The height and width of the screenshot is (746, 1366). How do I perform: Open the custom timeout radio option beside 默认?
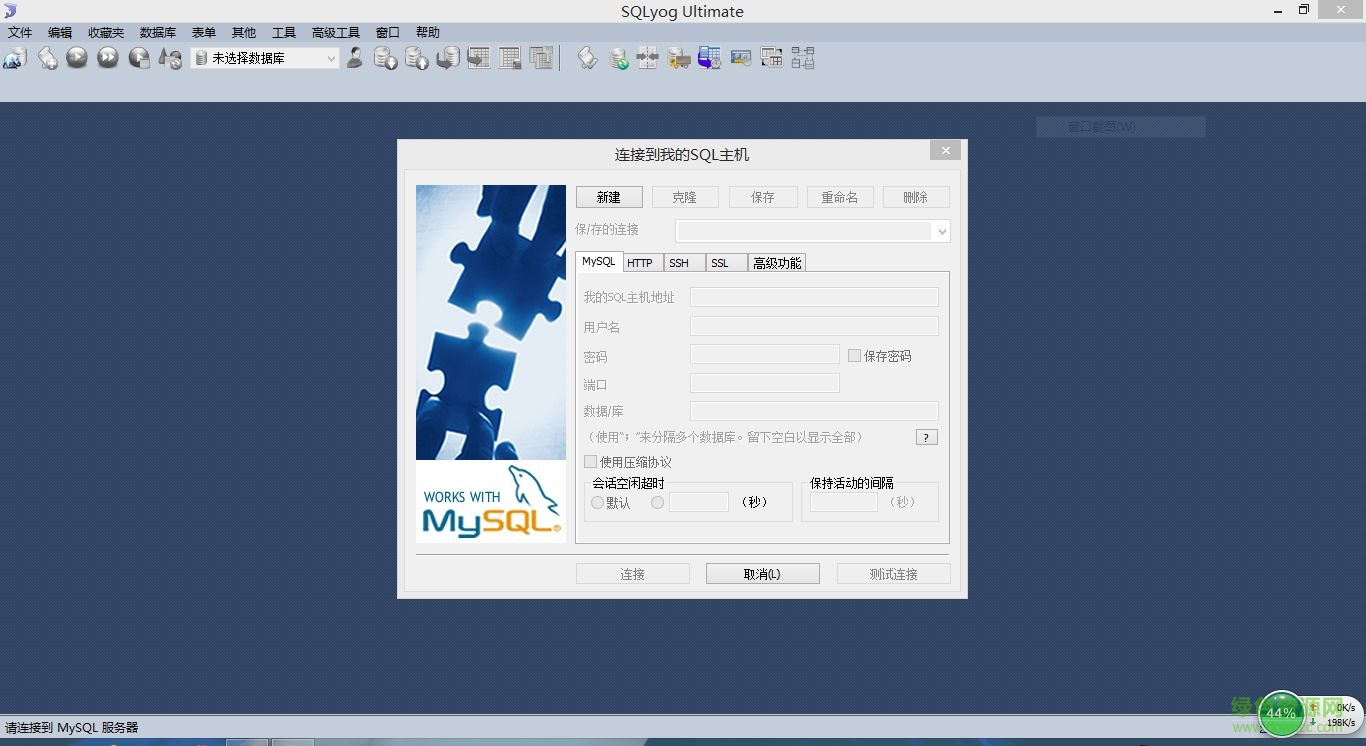pyautogui.click(x=657, y=503)
